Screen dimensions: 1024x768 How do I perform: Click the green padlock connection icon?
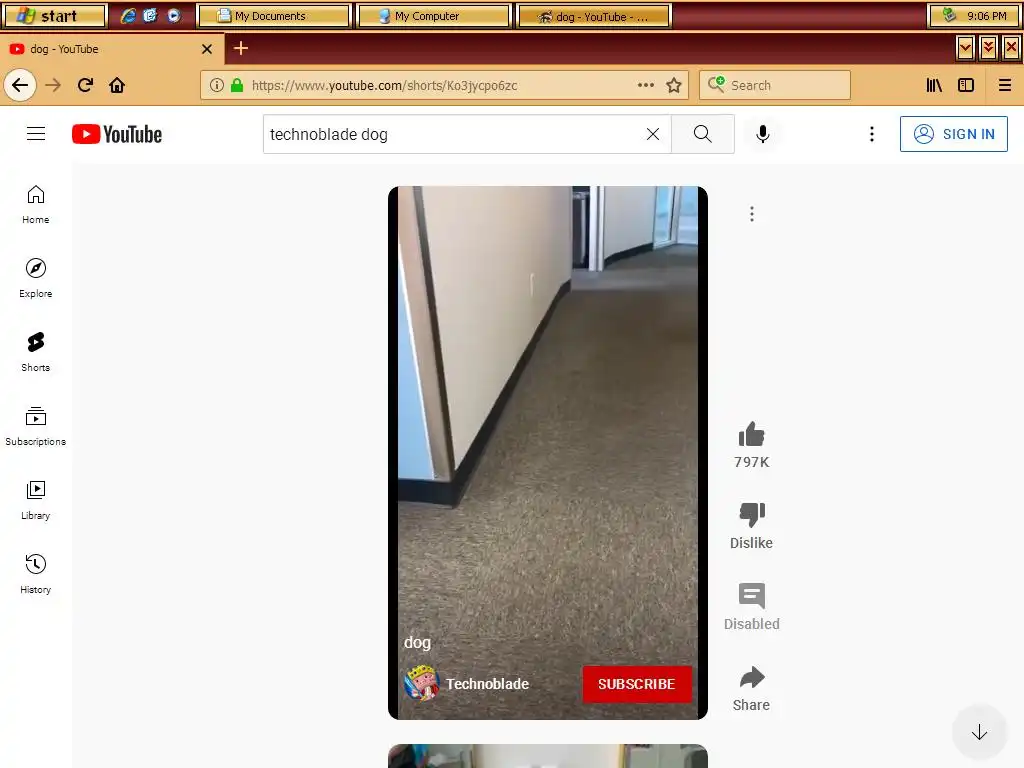pyautogui.click(x=237, y=85)
